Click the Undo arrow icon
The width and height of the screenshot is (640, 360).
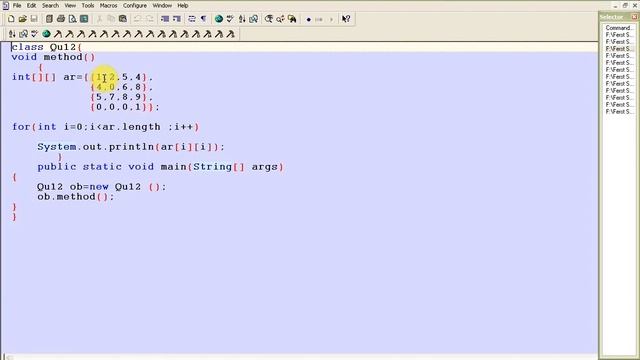tap(138, 19)
